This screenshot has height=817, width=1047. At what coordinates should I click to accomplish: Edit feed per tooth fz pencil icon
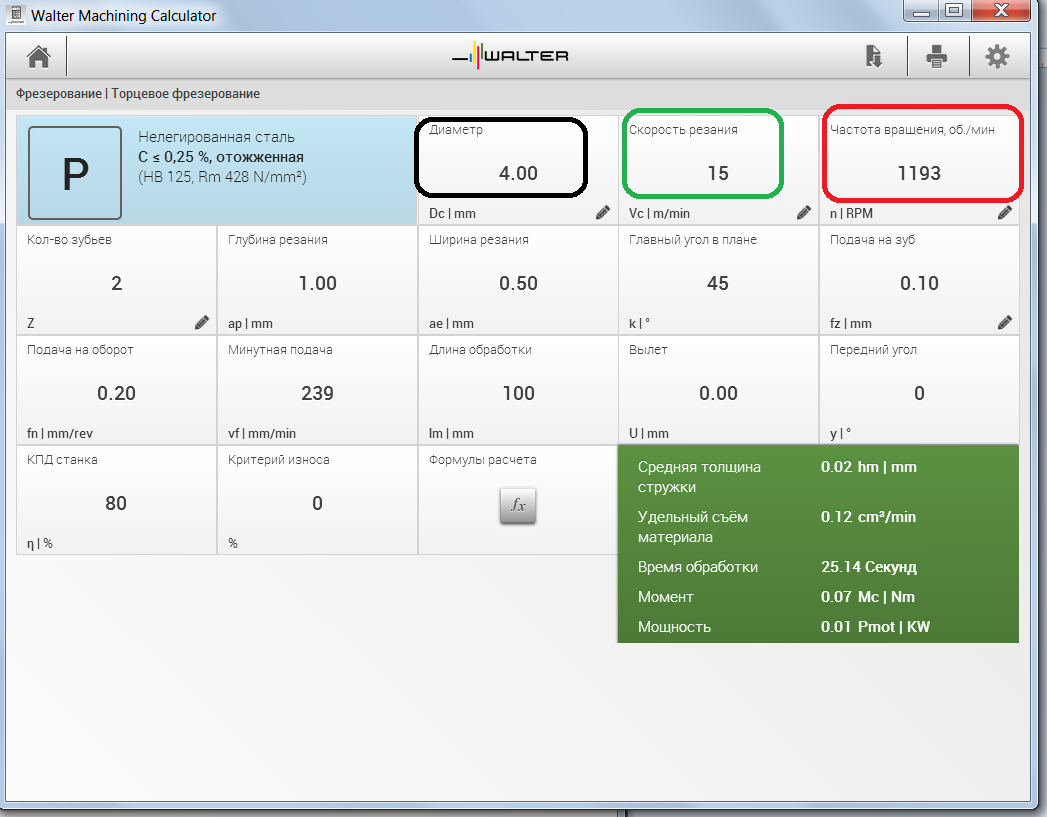pos(1005,322)
